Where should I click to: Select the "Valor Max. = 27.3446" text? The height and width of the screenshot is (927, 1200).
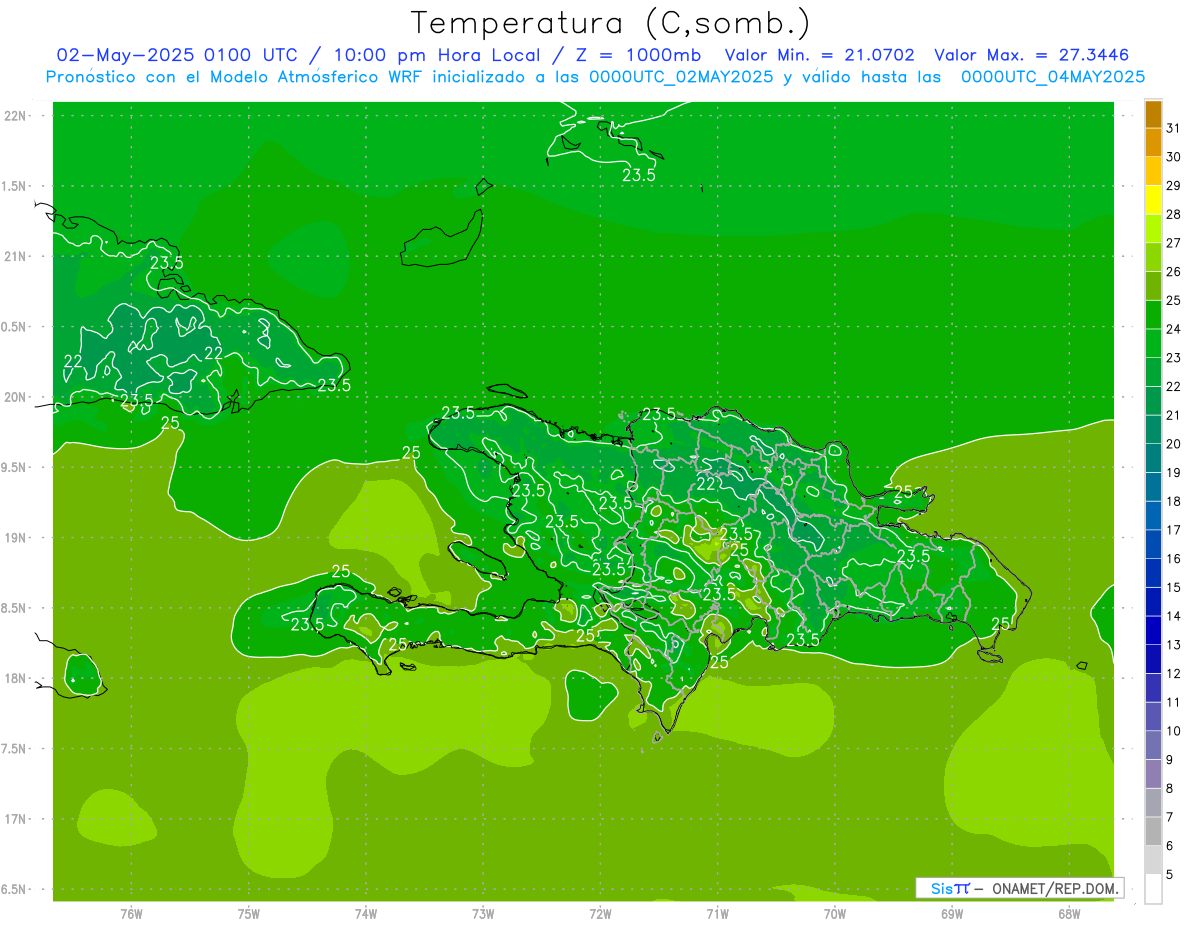point(1032,55)
